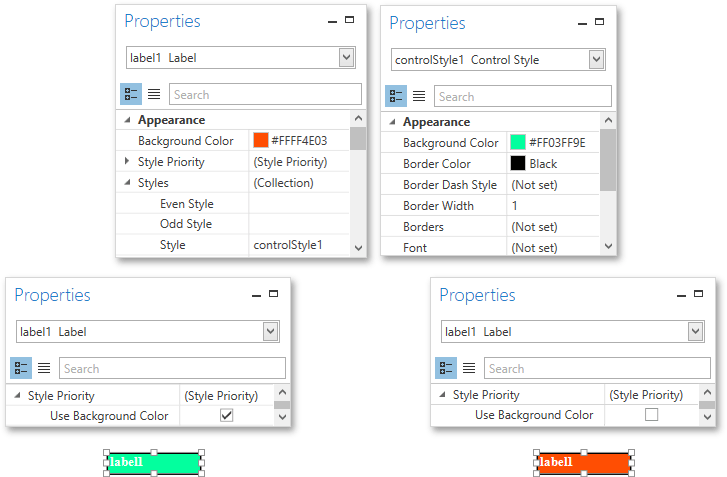This screenshot has height=477, width=727.
Task: Click scroll up arrow in top-left panel
Action: point(358,118)
